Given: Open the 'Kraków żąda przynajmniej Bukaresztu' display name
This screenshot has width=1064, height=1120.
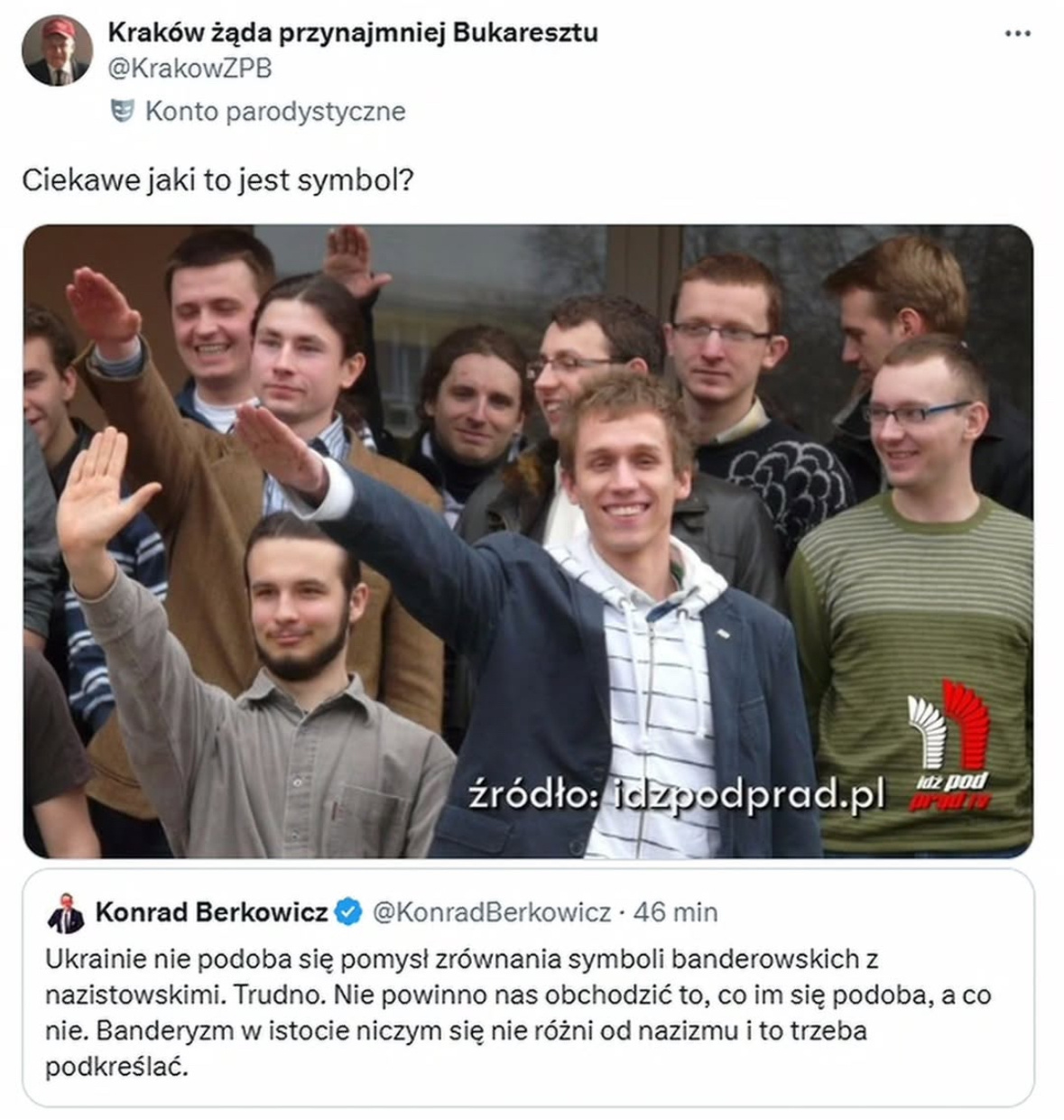Looking at the screenshot, I should (x=353, y=32).
